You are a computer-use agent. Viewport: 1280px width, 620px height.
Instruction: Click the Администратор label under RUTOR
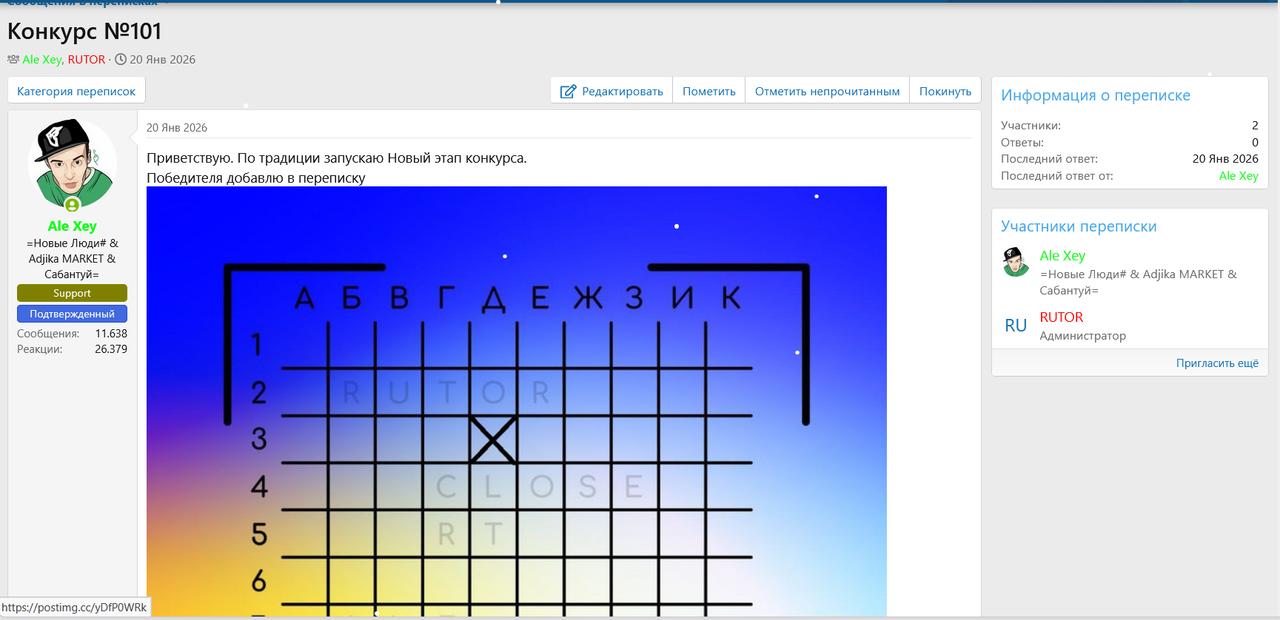(1083, 336)
